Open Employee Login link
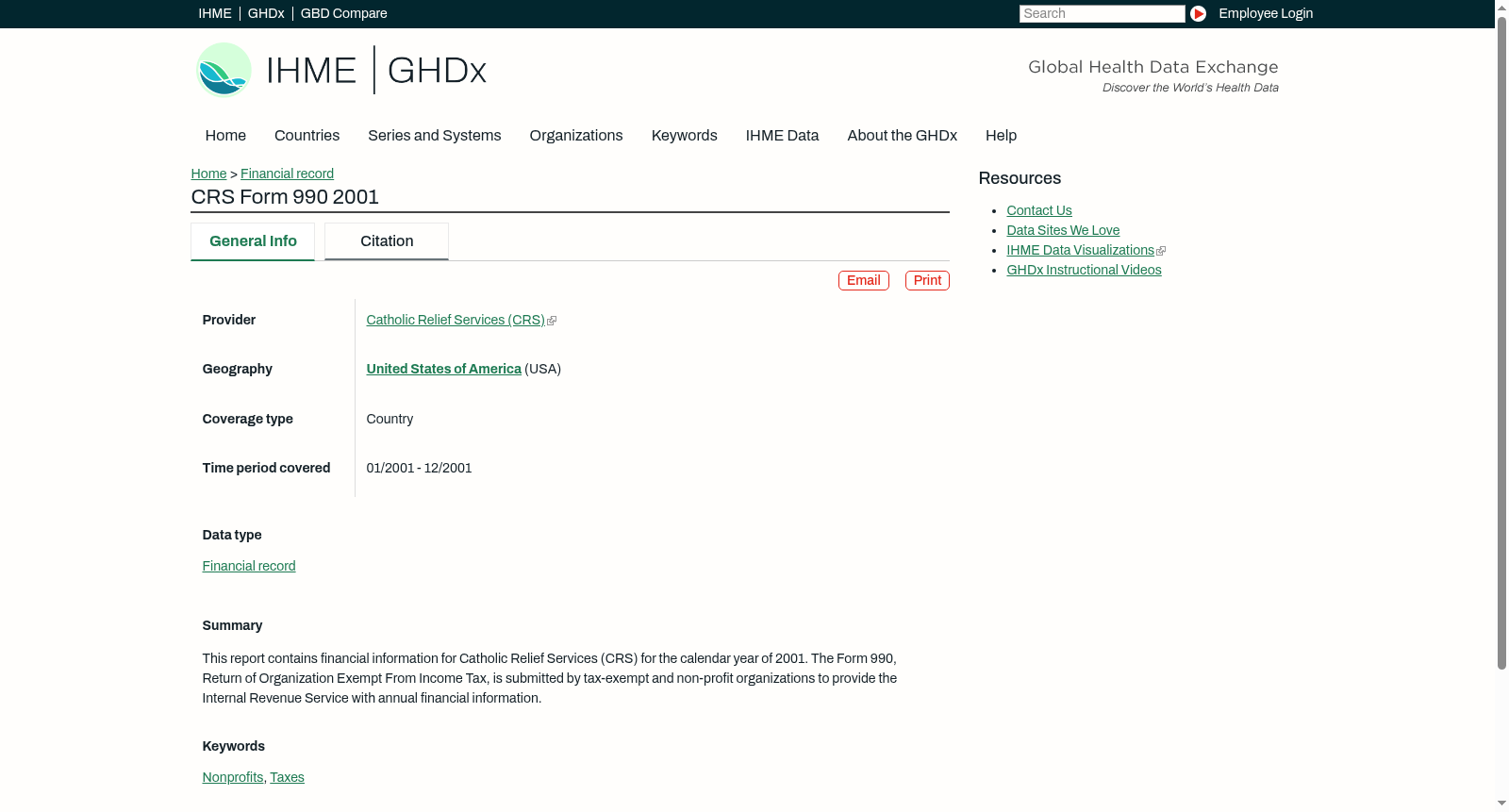Image resolution: width=1509 pixels, height=812 pixels. click(x=1266, y=13)
